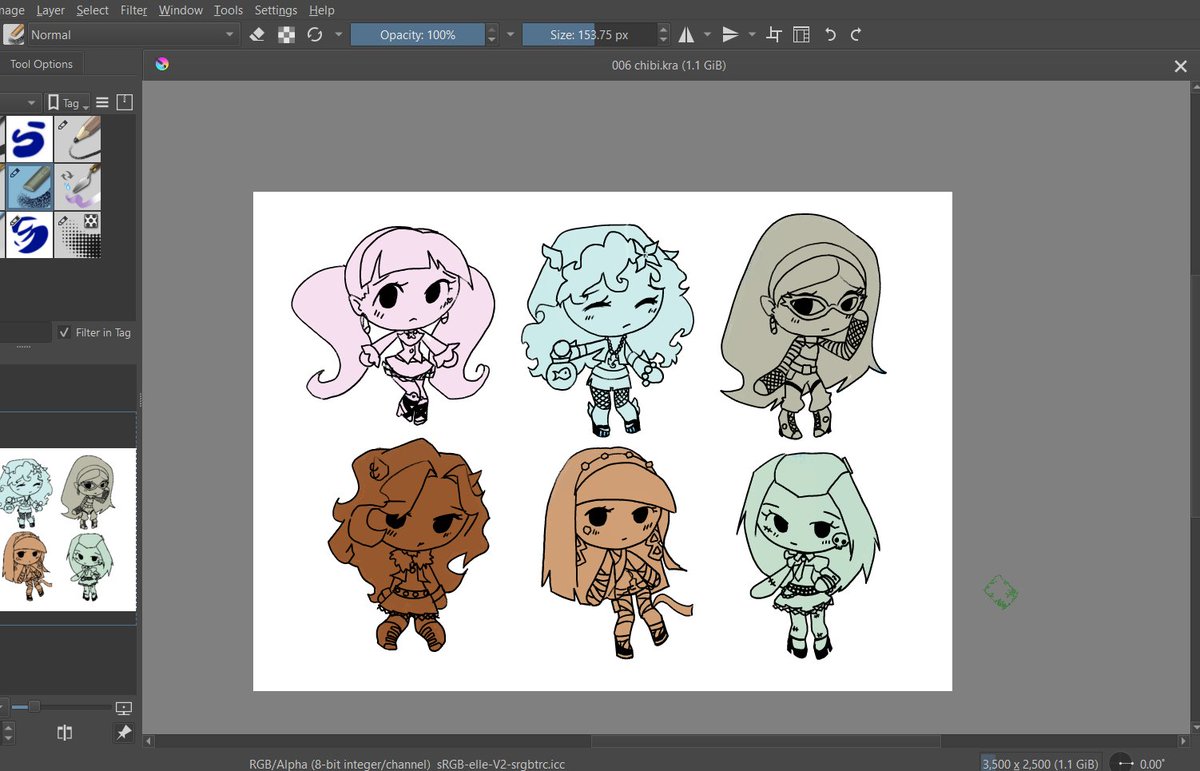Open vertical mirror options dropdown arrow
The image size is (1200, 771).
tap(752, 34)
